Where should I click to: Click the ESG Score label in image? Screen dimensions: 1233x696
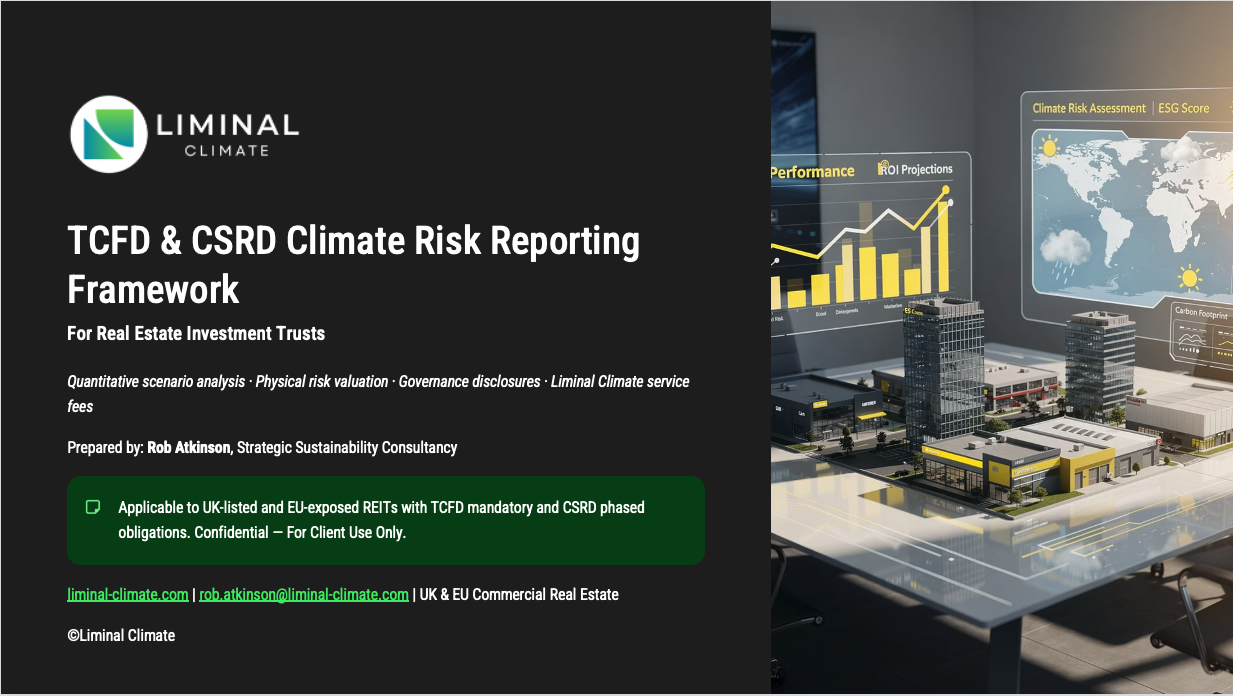pos(1183,108)
